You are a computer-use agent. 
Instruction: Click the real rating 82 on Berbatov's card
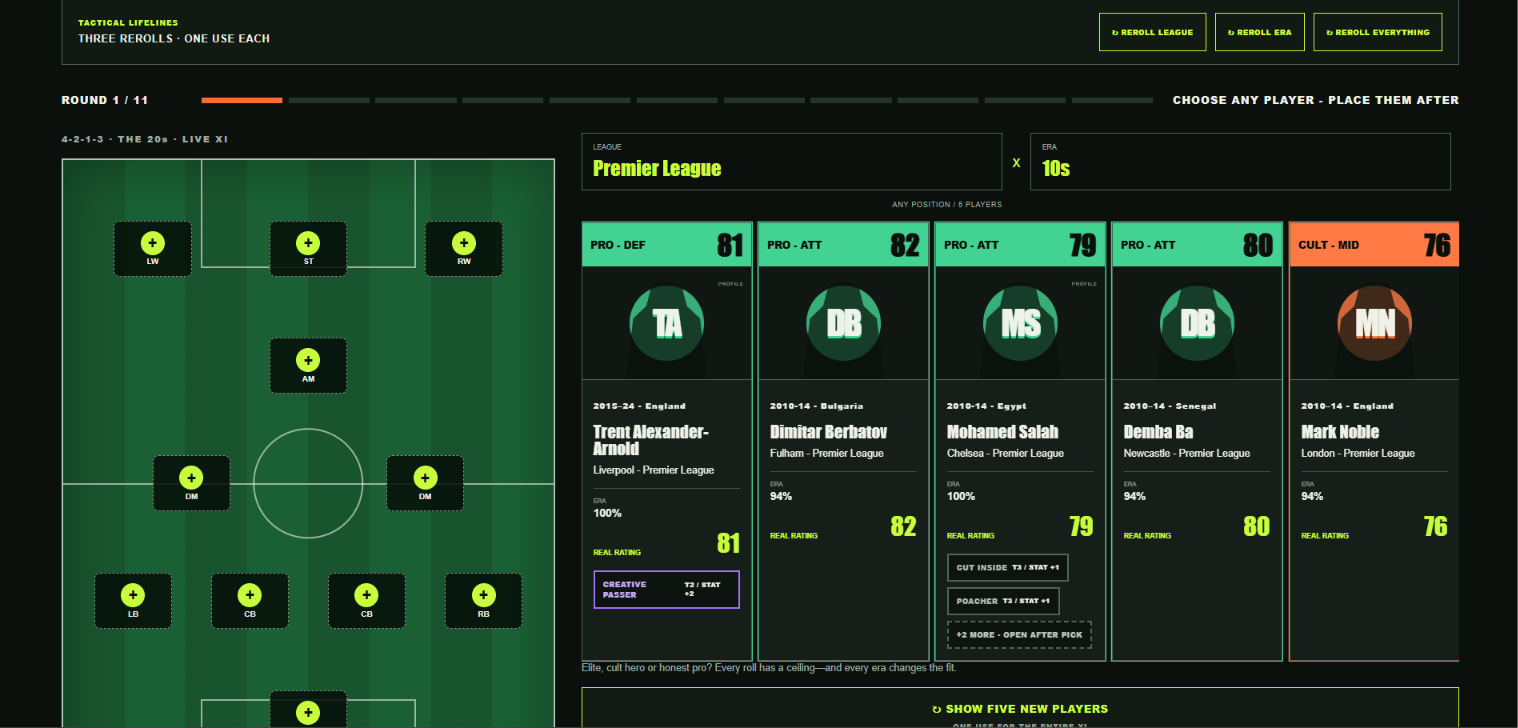tap(903, 526)
